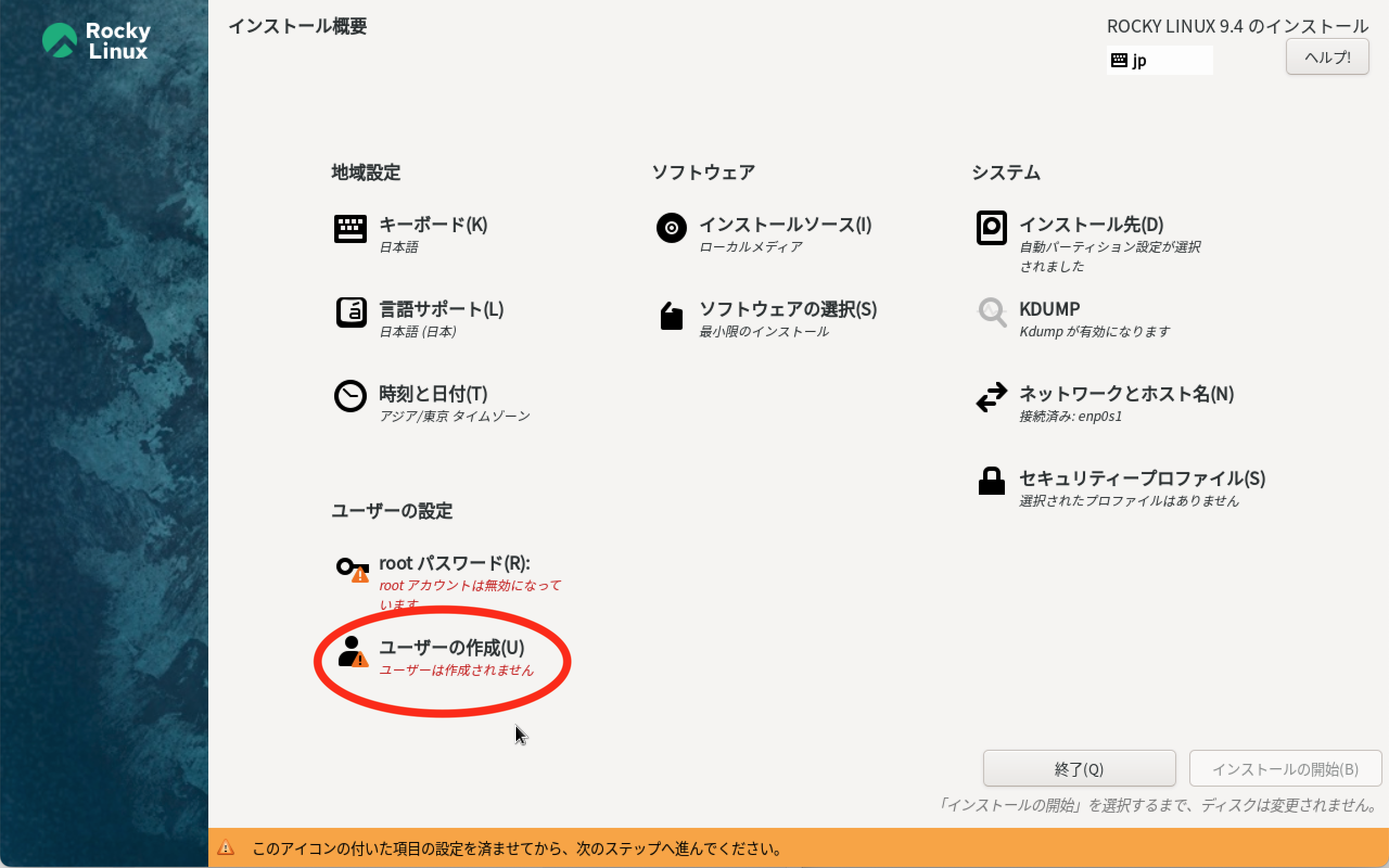
Task: Click the package icon for software selection
Action: pos(671,315)
